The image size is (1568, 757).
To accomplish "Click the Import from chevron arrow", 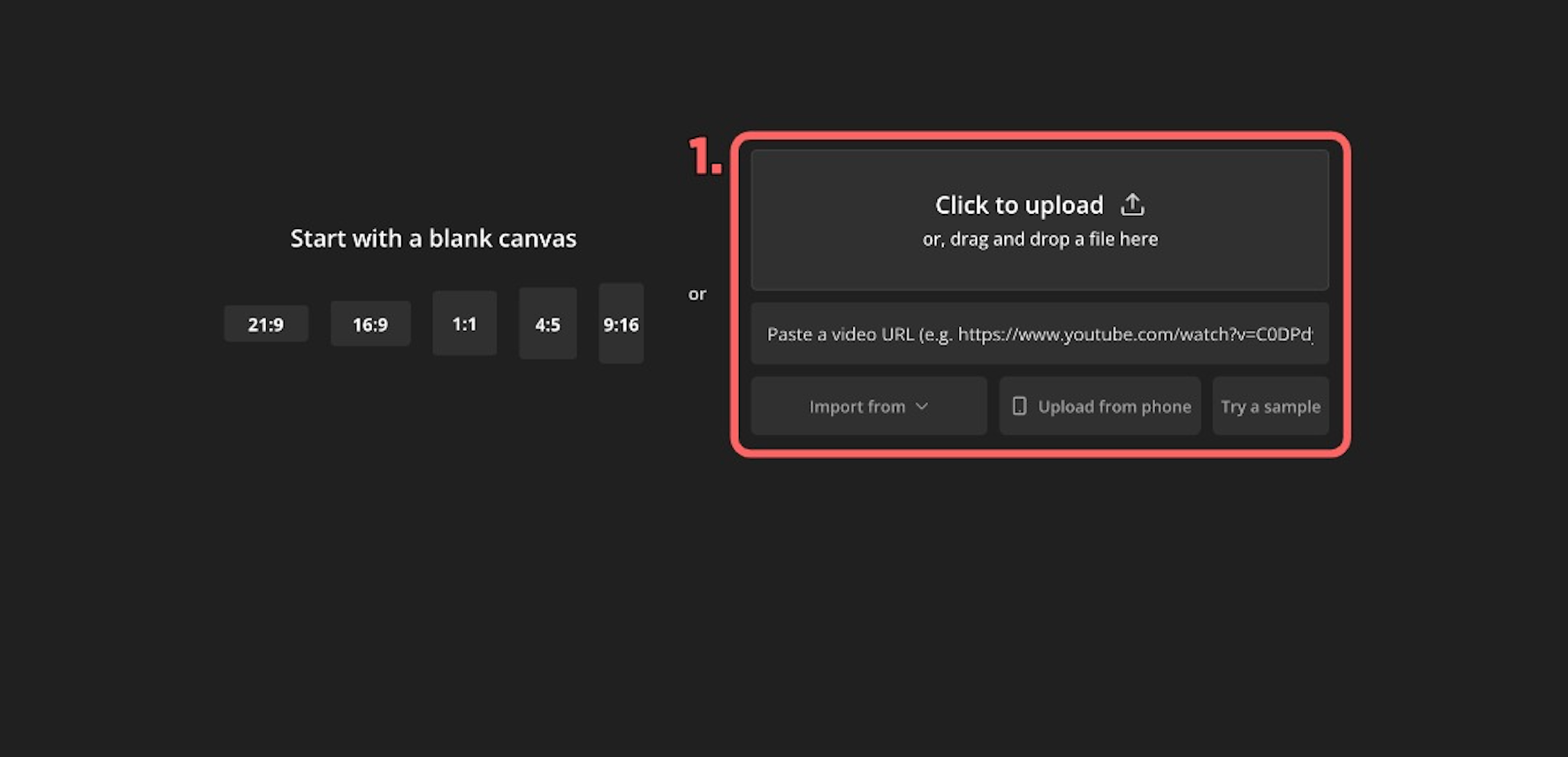I will click(x=922, y=406).
